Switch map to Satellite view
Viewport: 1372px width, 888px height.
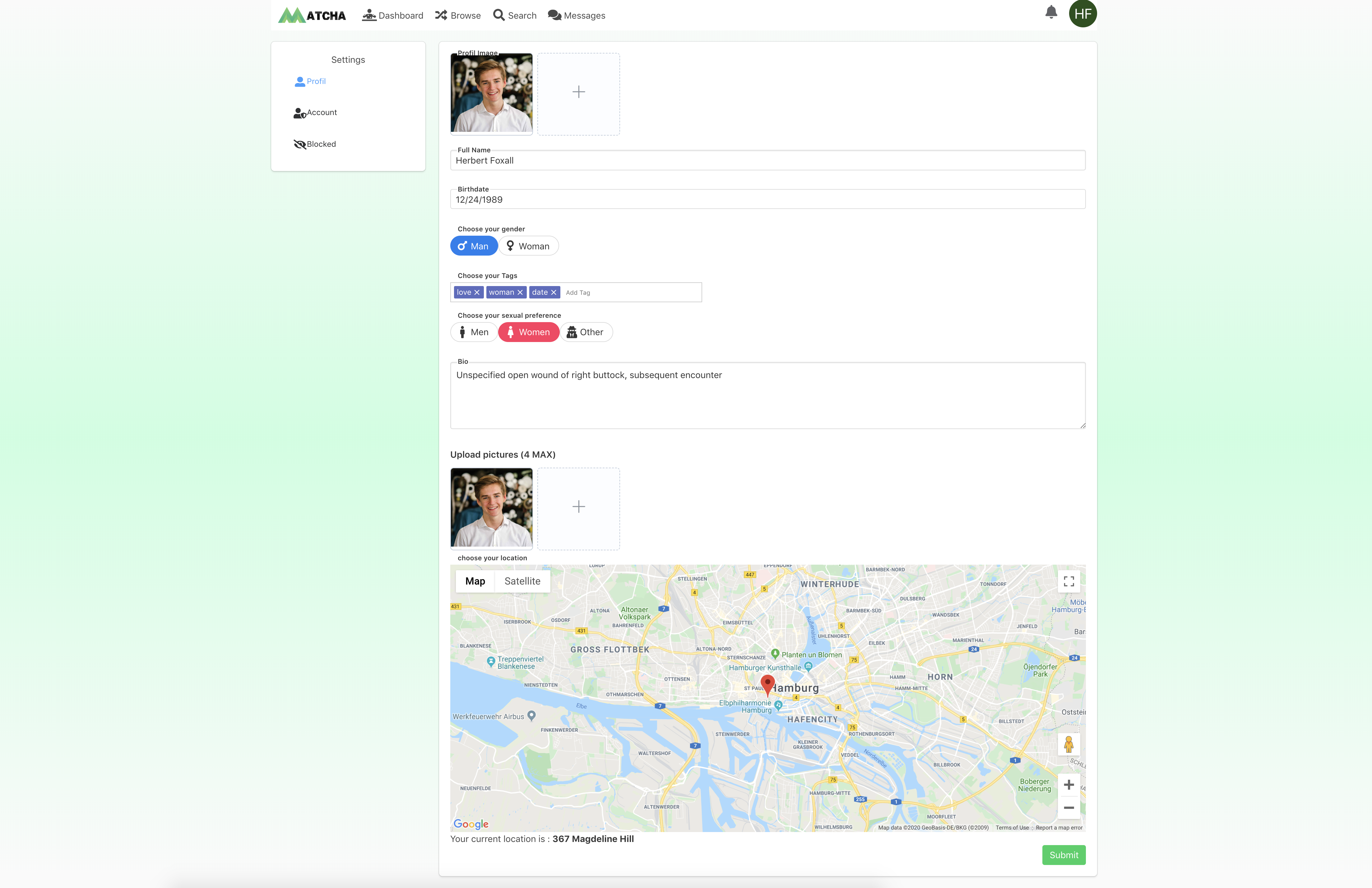point(522,581)
